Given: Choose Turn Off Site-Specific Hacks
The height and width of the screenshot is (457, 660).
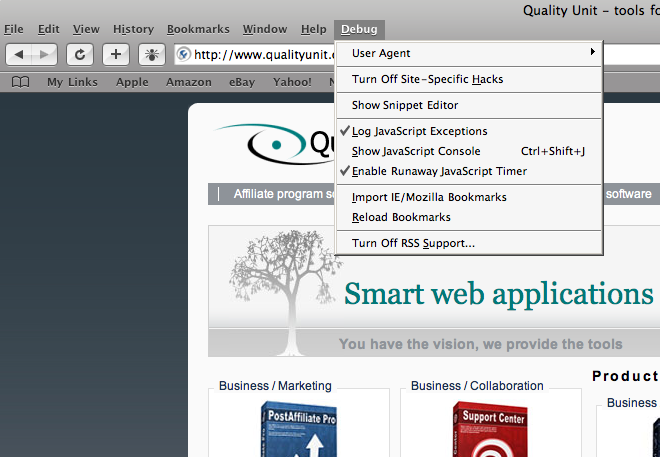Looking at the screenshot, I should [427, 79].
